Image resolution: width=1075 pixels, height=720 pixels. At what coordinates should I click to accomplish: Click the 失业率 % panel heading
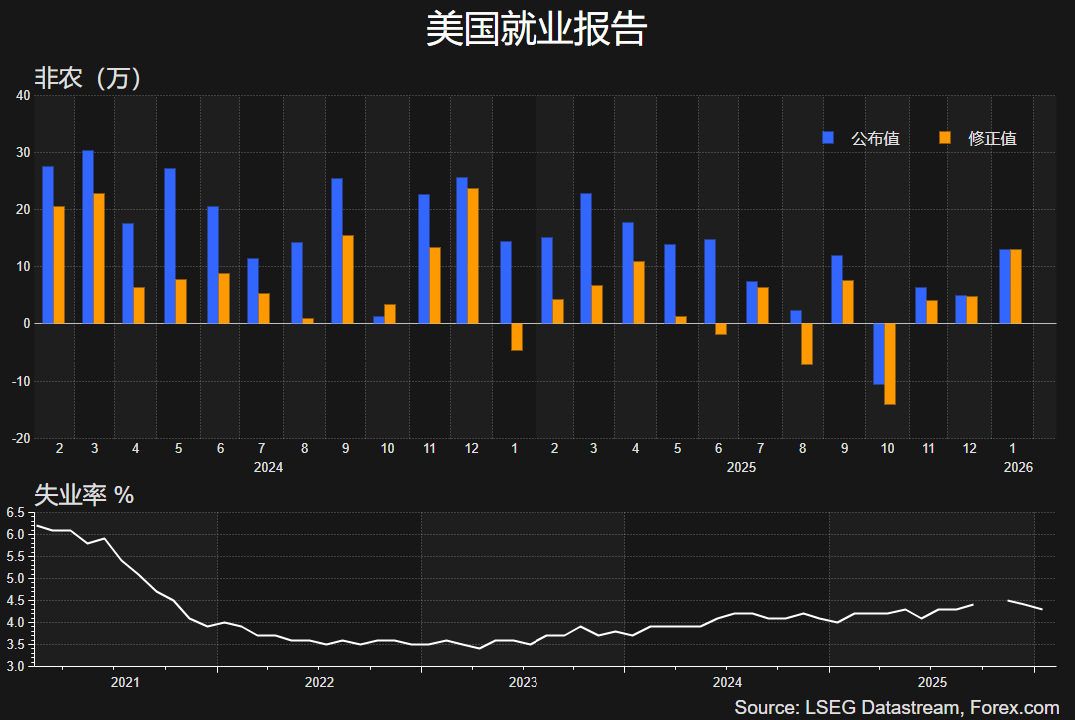click(x=85, y=494)
